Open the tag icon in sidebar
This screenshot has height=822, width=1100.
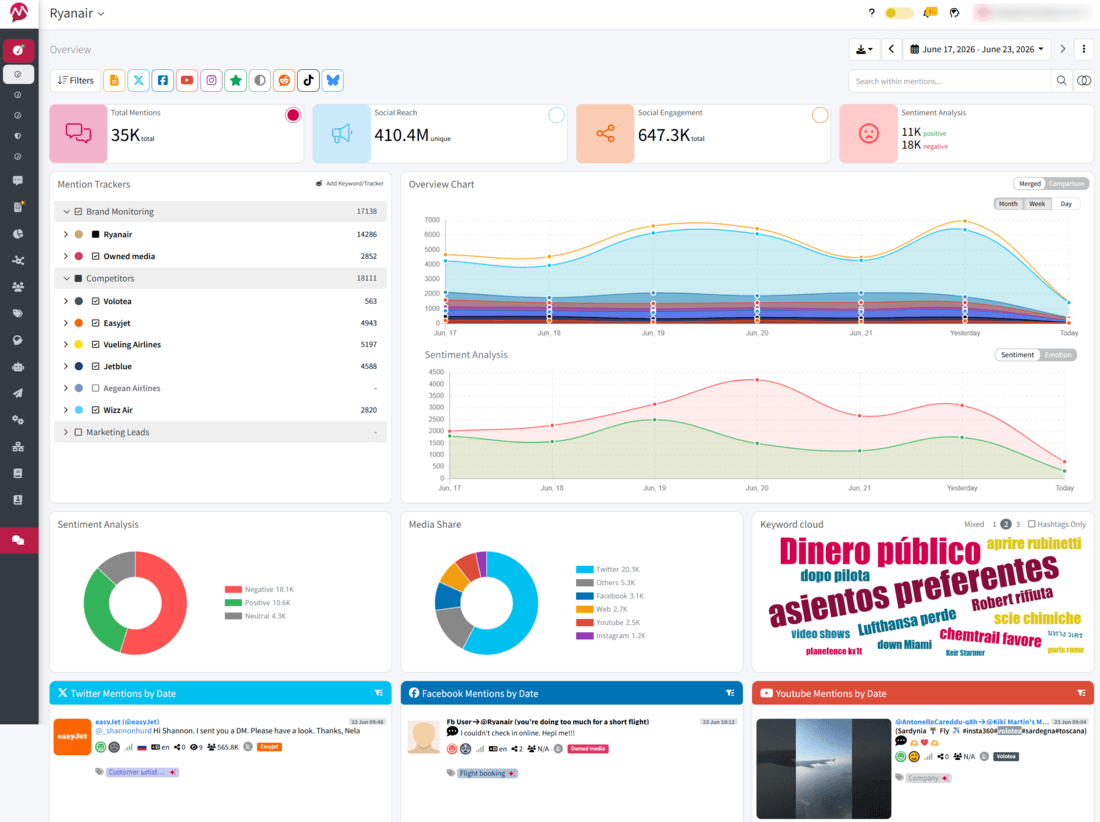click(18, 314)
